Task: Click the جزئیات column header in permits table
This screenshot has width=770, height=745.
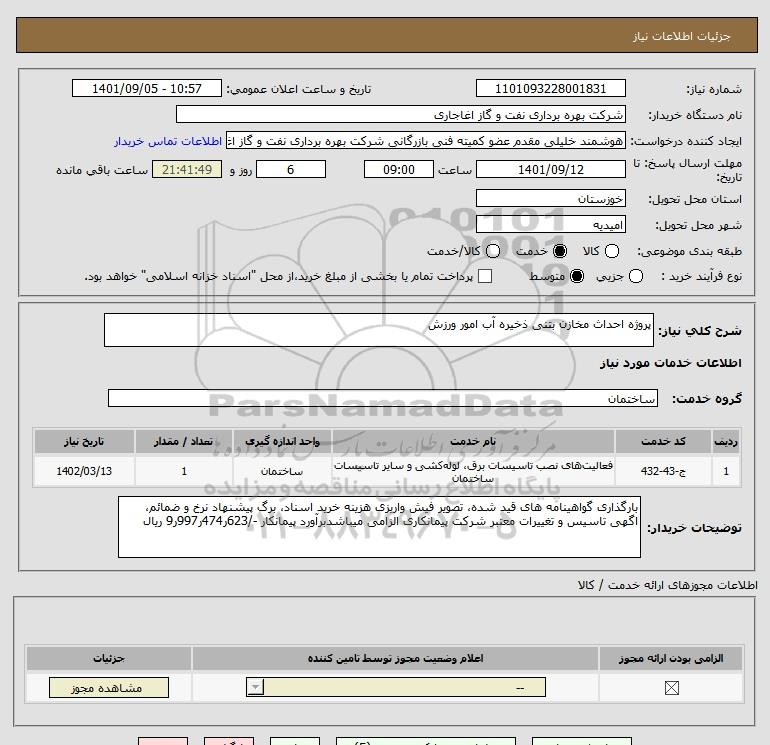Action: pos(109,659)
